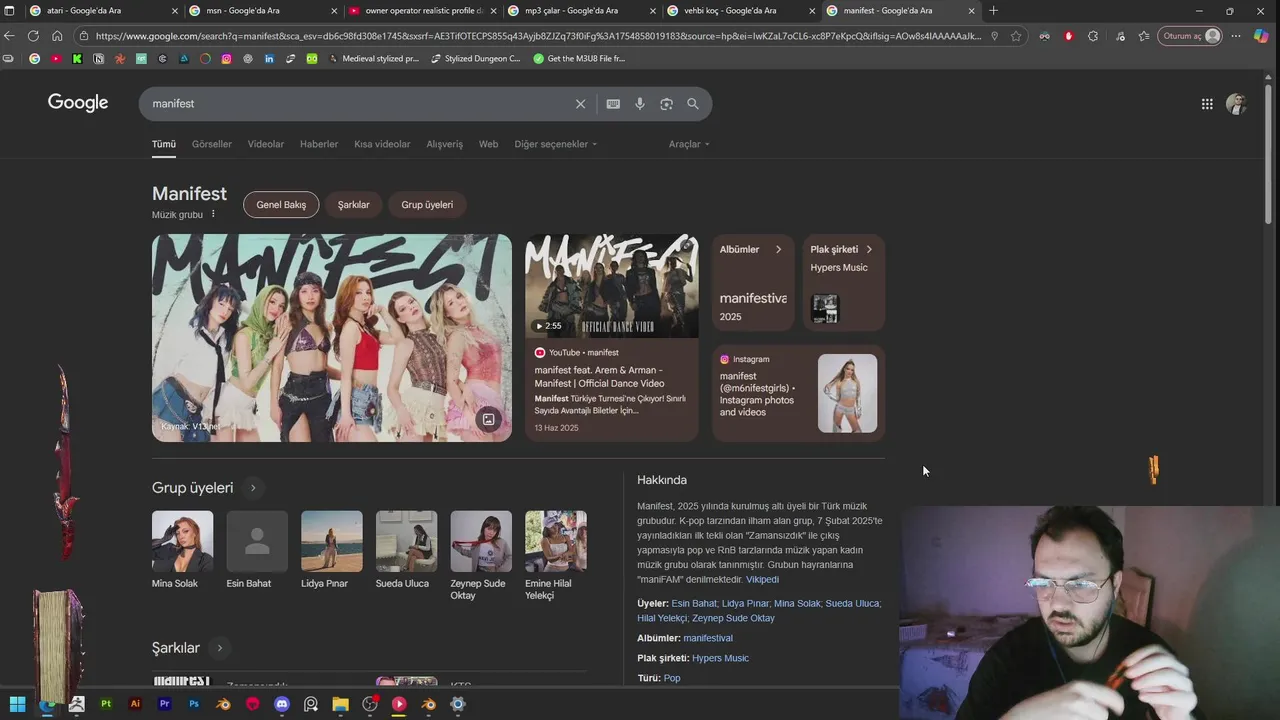
Task: Open more options dots beside Müzik grubu
Action: [x=213, y=214]
